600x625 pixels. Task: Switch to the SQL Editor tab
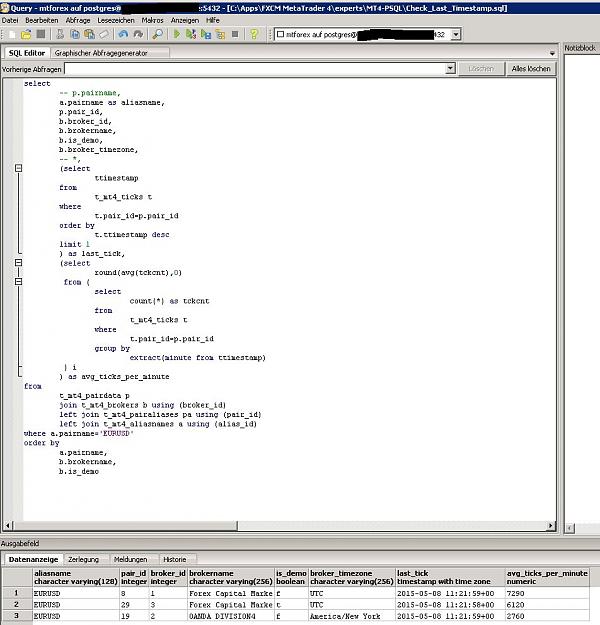[x=27, y=53]
